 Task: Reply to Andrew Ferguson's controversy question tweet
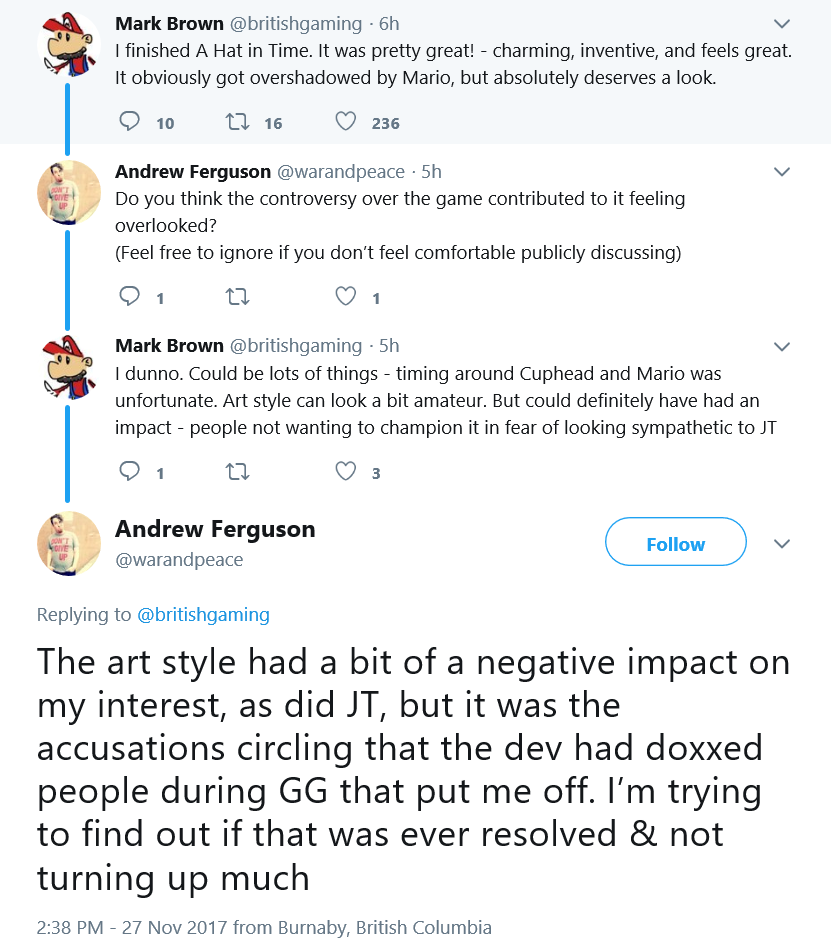click(130, 296)
